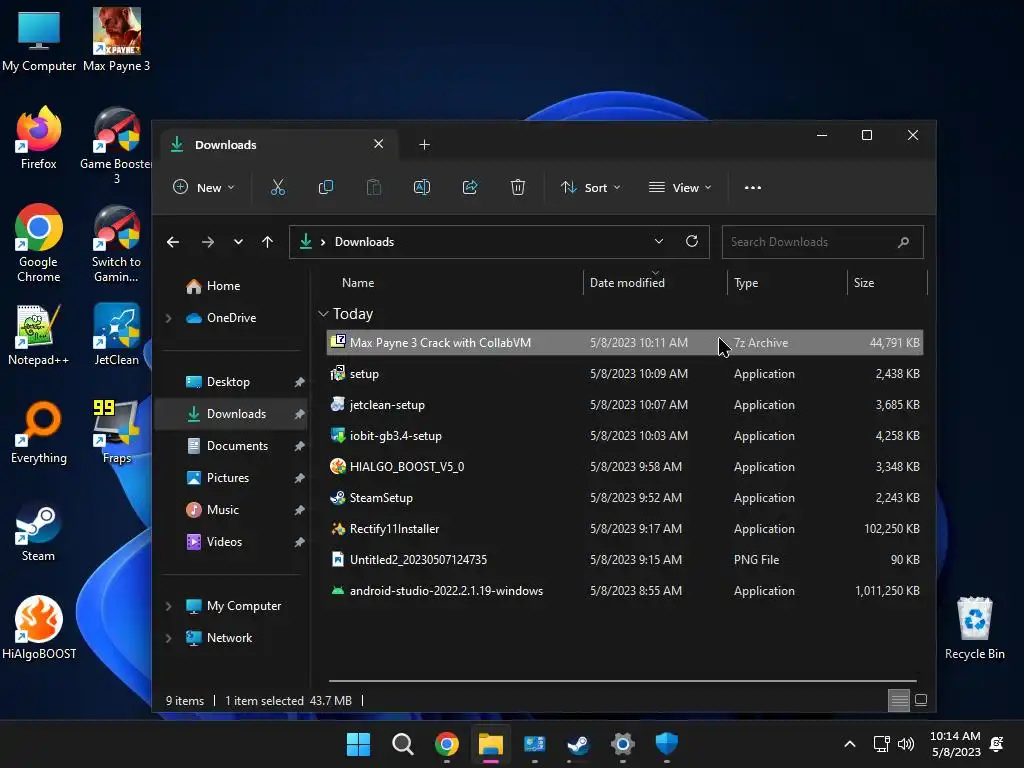Click the Delete trash icon
The width and height of the screenshot is (1024, 768).
click(518, 187)
